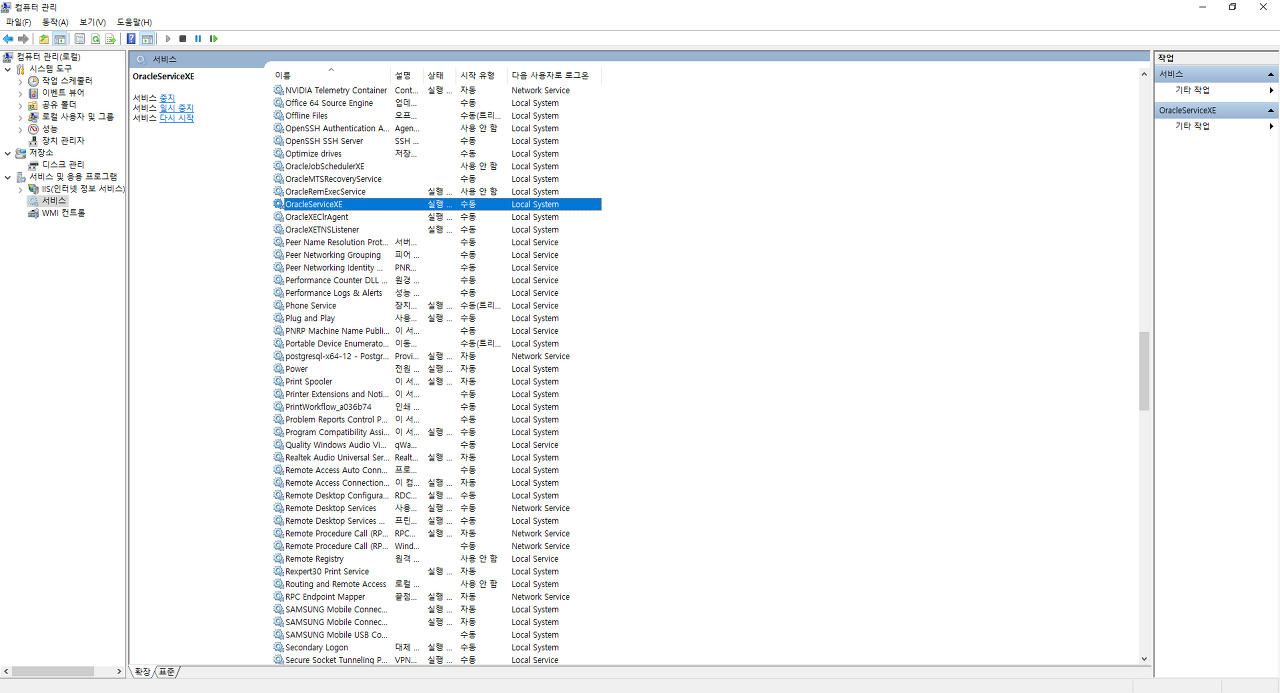Viewport: 1280px width, 693px height.
Task: Open the blue Help question-mark icon
Action: [131, 39]
